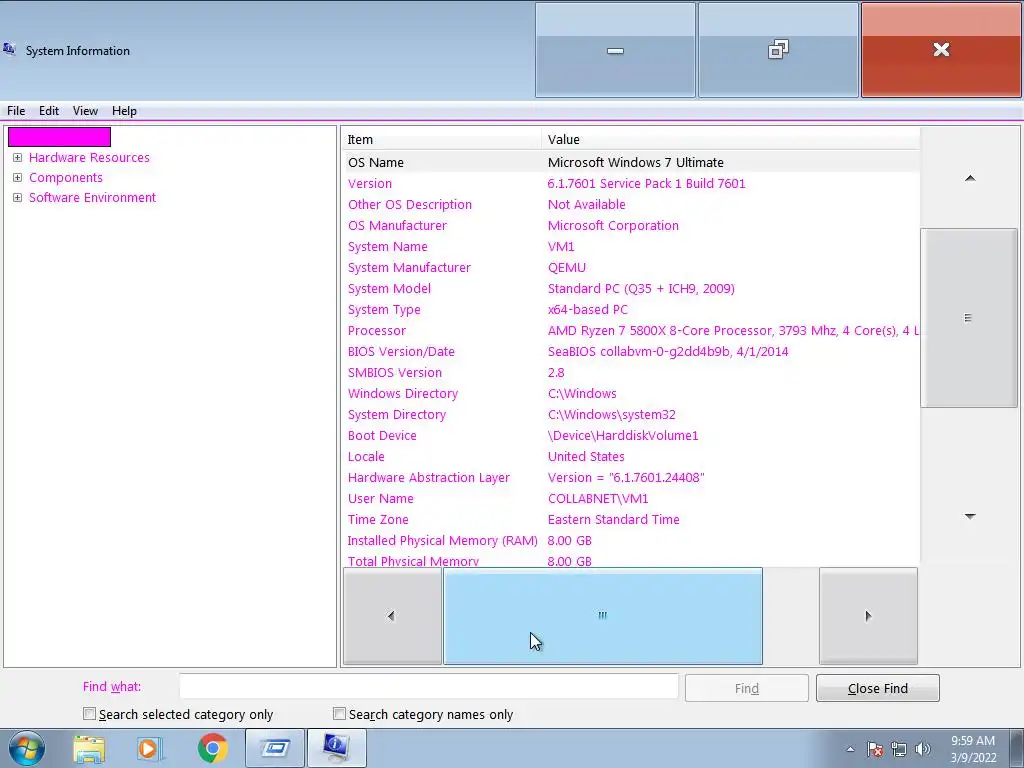Launch Windows Explorer from the taskbar
This screenshot has width=1024, height=768.
click(89, 748)
